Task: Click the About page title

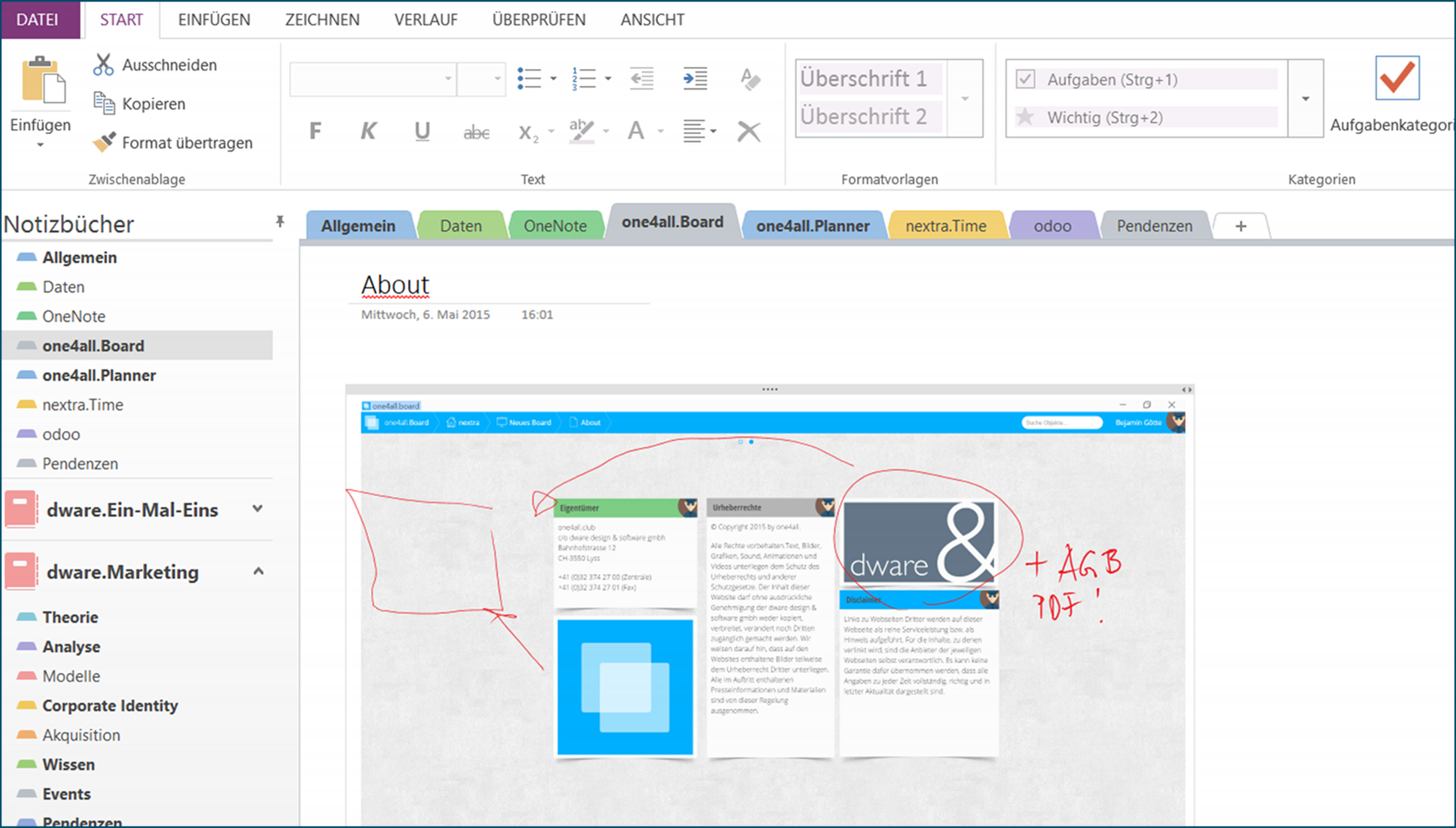Action: pyautogui.click(x=396, y=284)
